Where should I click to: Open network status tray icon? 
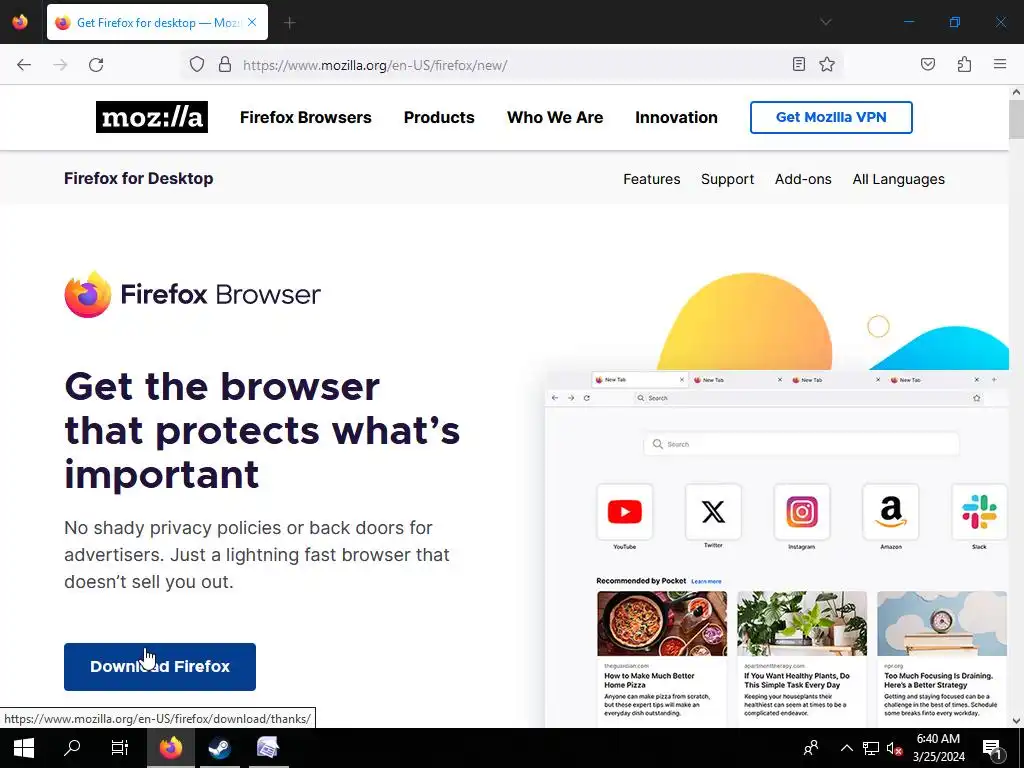[871, 748]
